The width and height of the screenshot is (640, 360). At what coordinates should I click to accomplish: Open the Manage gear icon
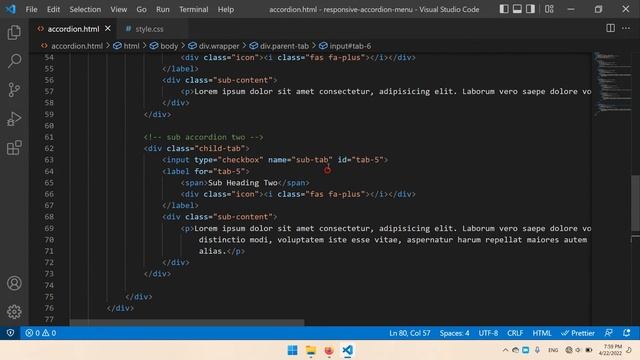(14, 312)
